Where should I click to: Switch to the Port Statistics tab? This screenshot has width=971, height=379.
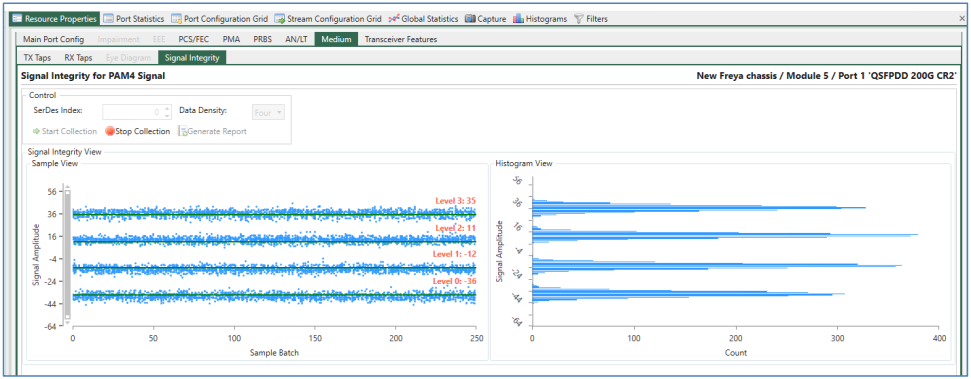pos(133,19)
